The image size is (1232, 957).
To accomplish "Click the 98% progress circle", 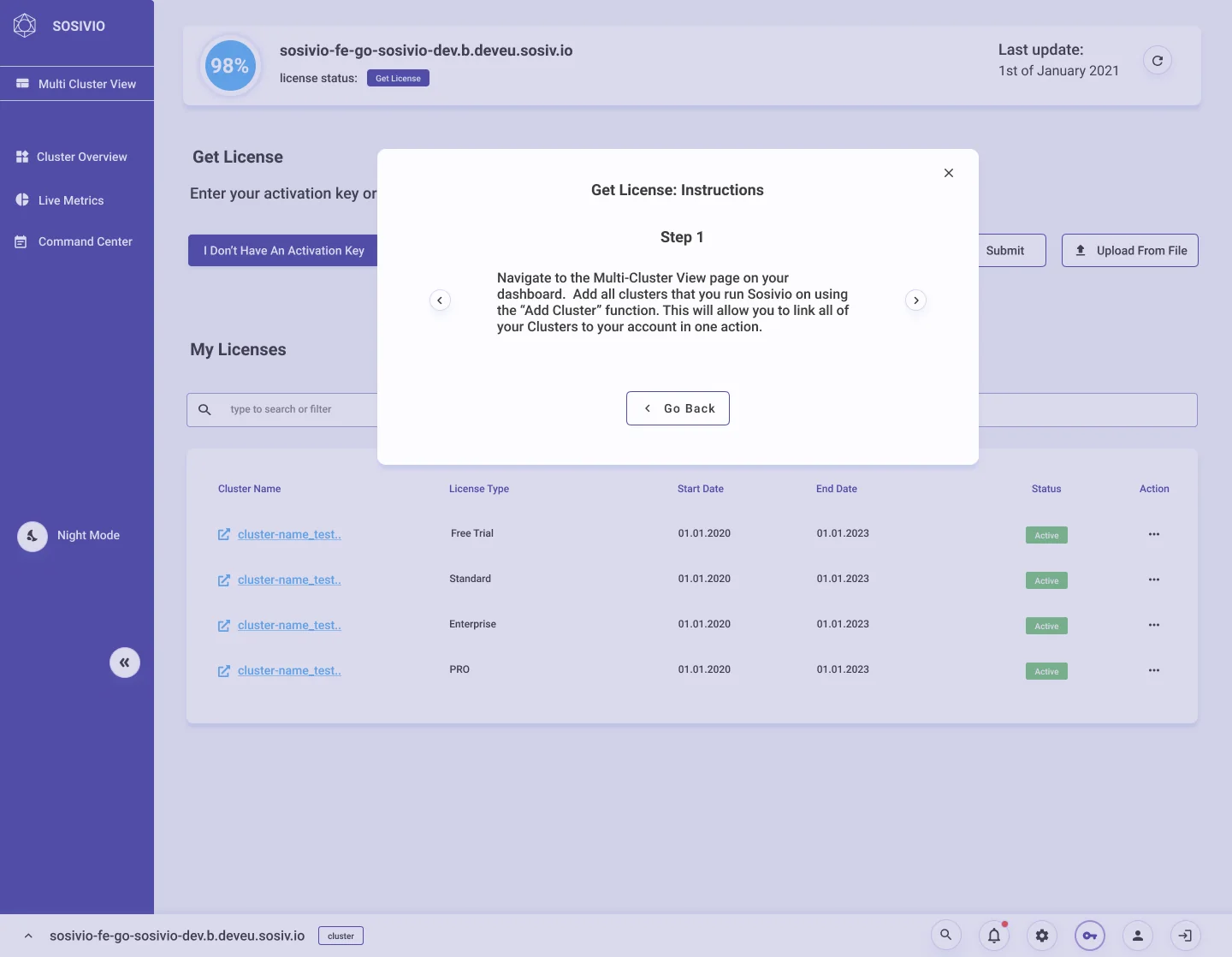I will pyautogui.click(x=230, y=66).
